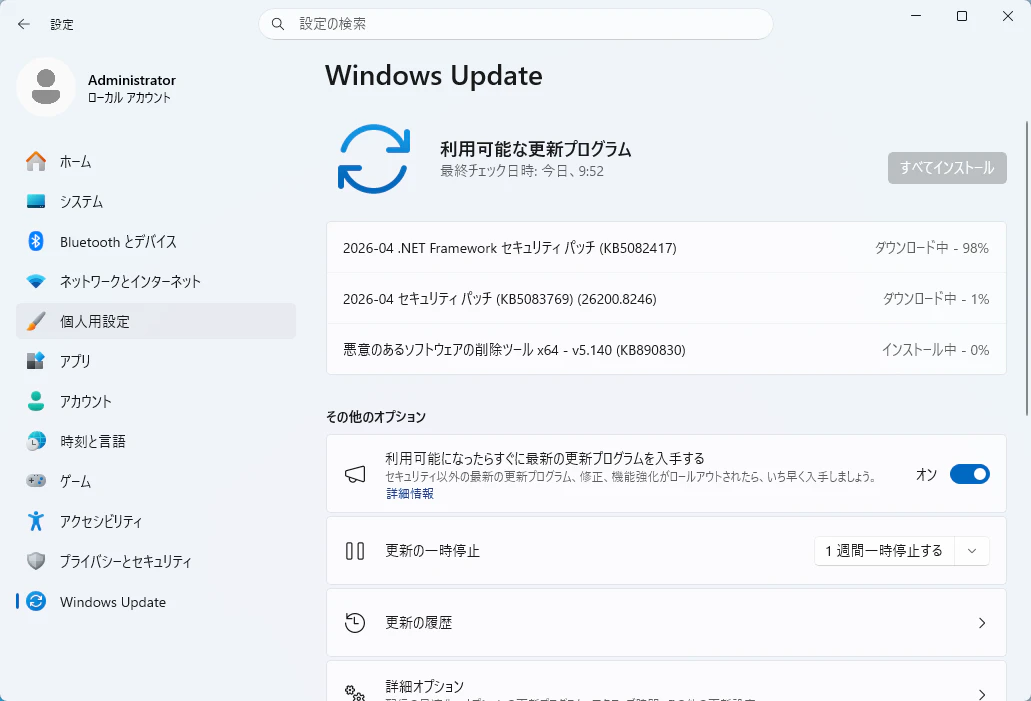Click the オン label beside the switch
Screen dimensions: 1031x701
[926, 474]
